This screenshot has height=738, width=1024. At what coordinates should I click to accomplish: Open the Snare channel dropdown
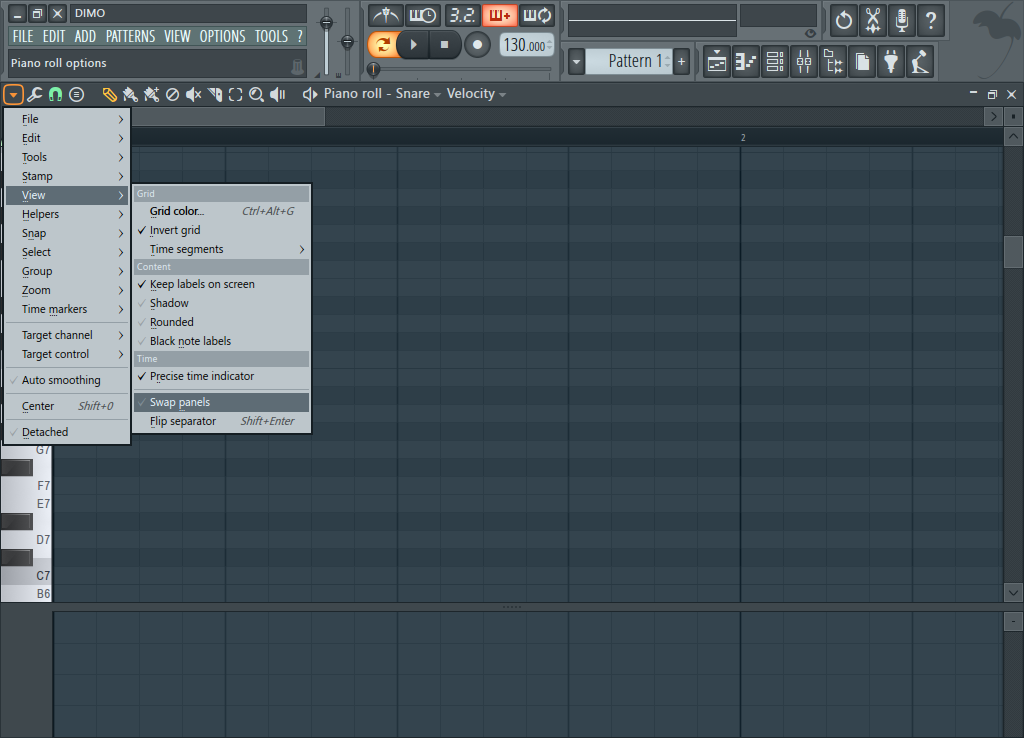(417, 94)
